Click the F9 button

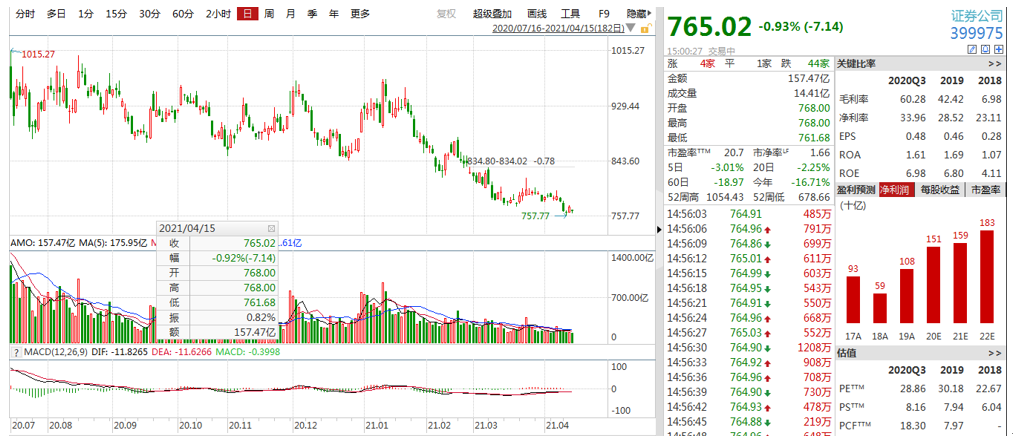click(x=604, y=14)
